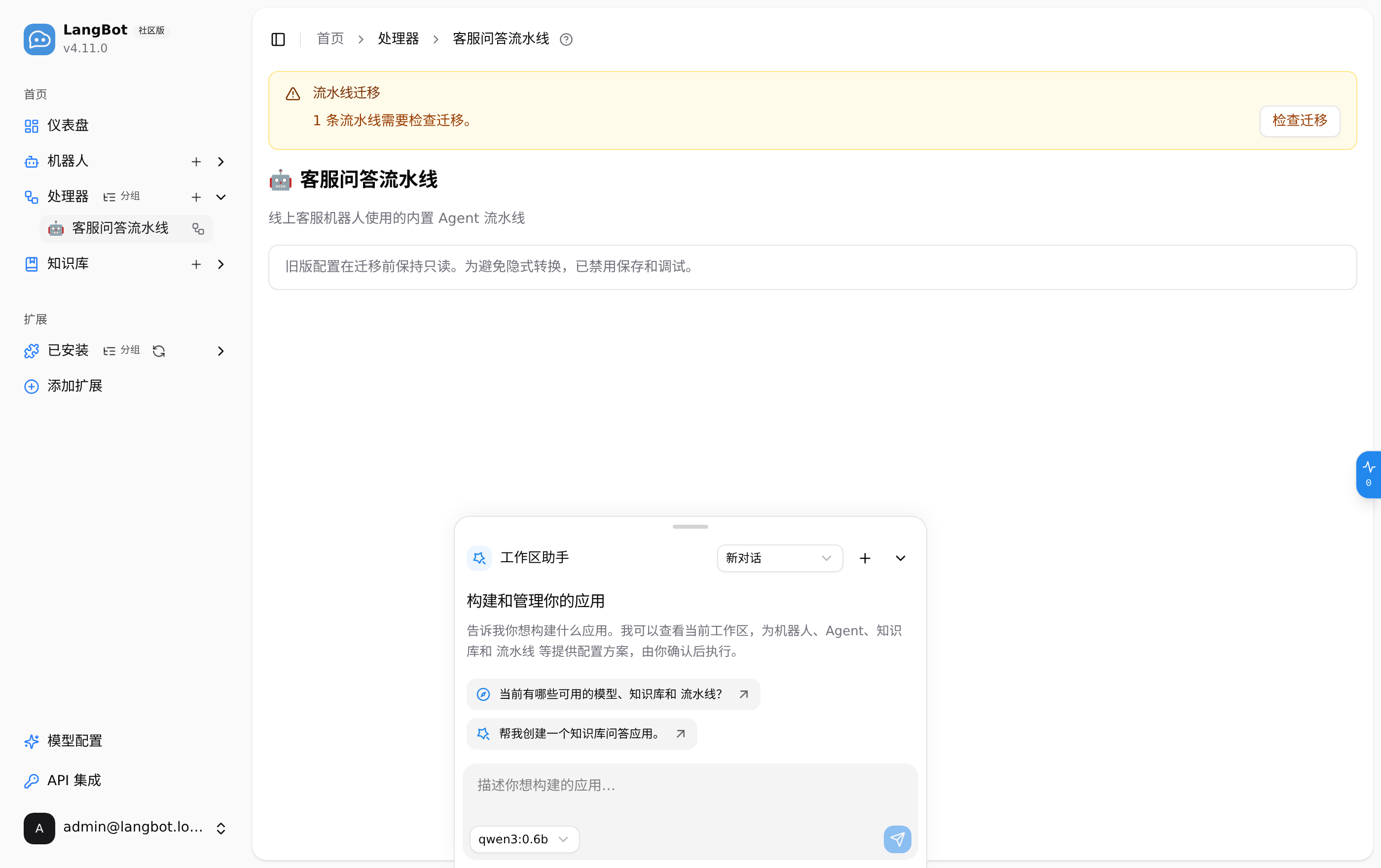Click the 工作区助手 assistant icon
This screenshot has width=1381, height=868.
point(479,558)
